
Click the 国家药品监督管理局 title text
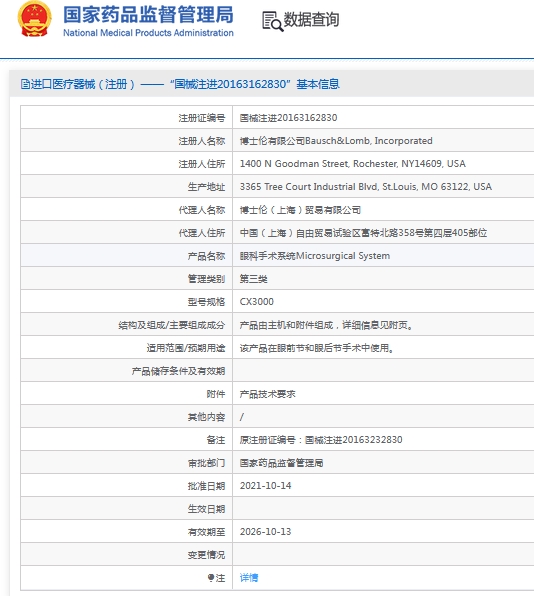(148, 15)
